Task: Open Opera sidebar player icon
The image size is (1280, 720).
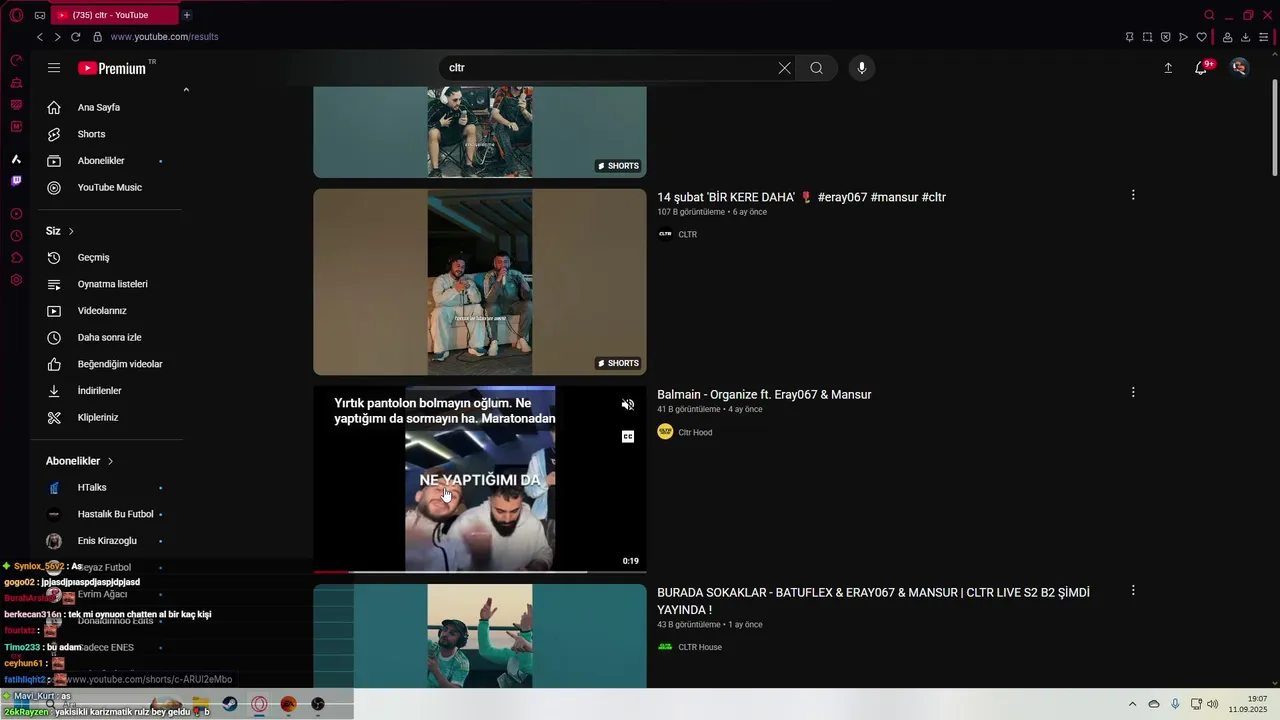Action: 16,214
